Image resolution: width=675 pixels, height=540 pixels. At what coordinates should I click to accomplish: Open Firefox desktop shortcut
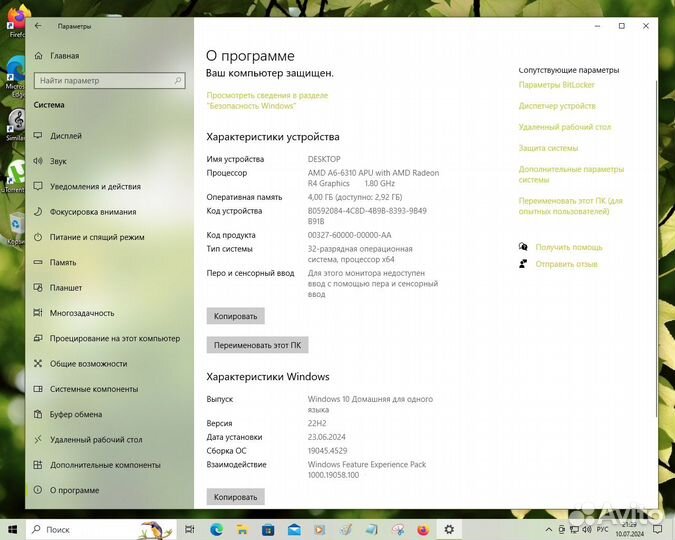click(x=15, y=22)
